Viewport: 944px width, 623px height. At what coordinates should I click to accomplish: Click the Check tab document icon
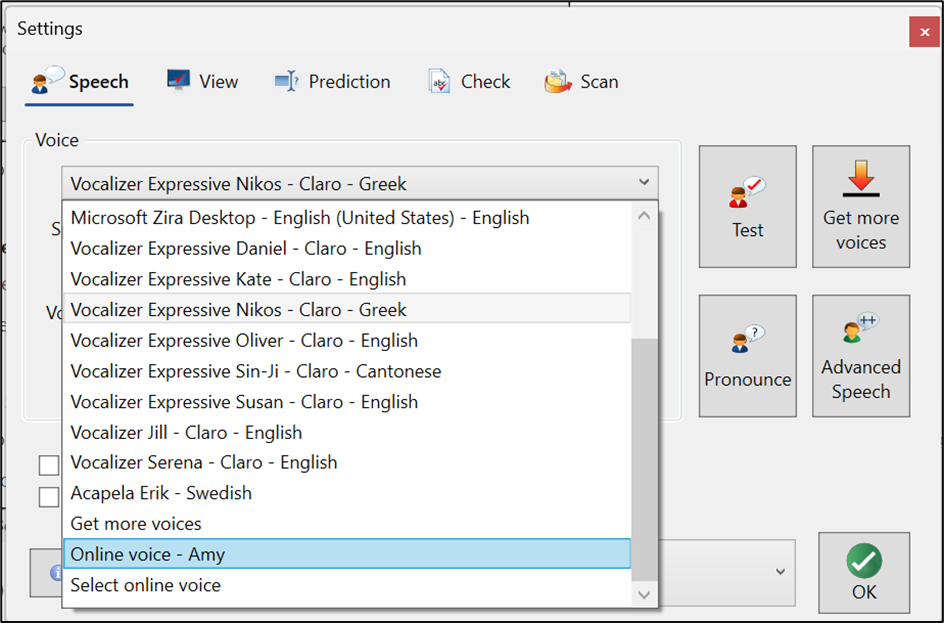coord(439,81)
